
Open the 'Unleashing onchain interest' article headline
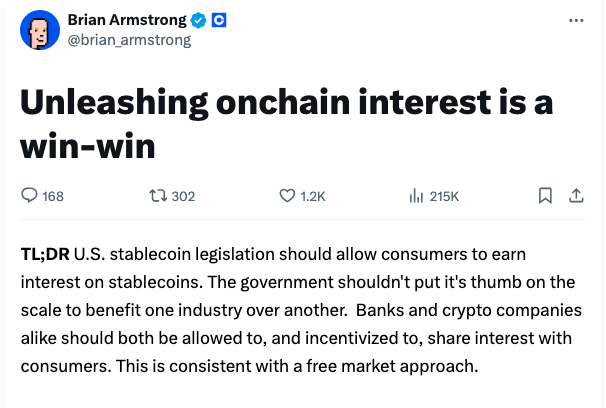[286, 124]
